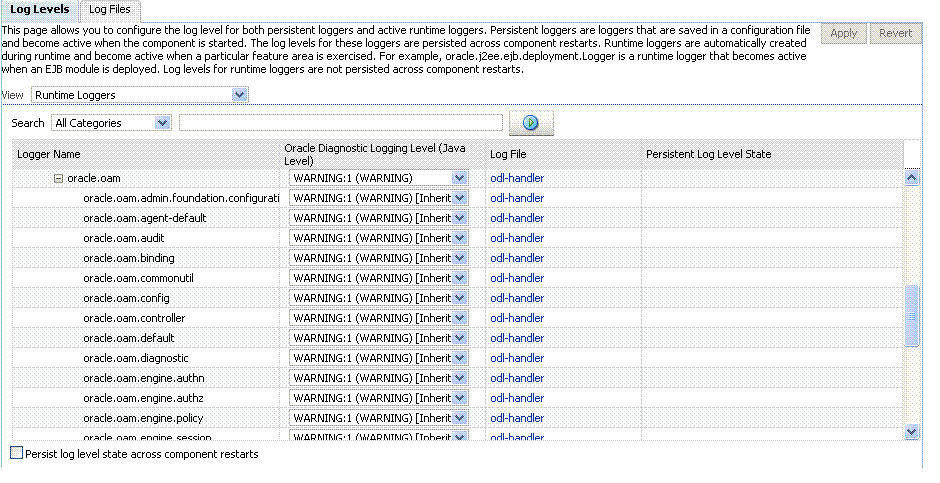Open odl-handler link for oracle.oam.agent-default

(517, 218)
